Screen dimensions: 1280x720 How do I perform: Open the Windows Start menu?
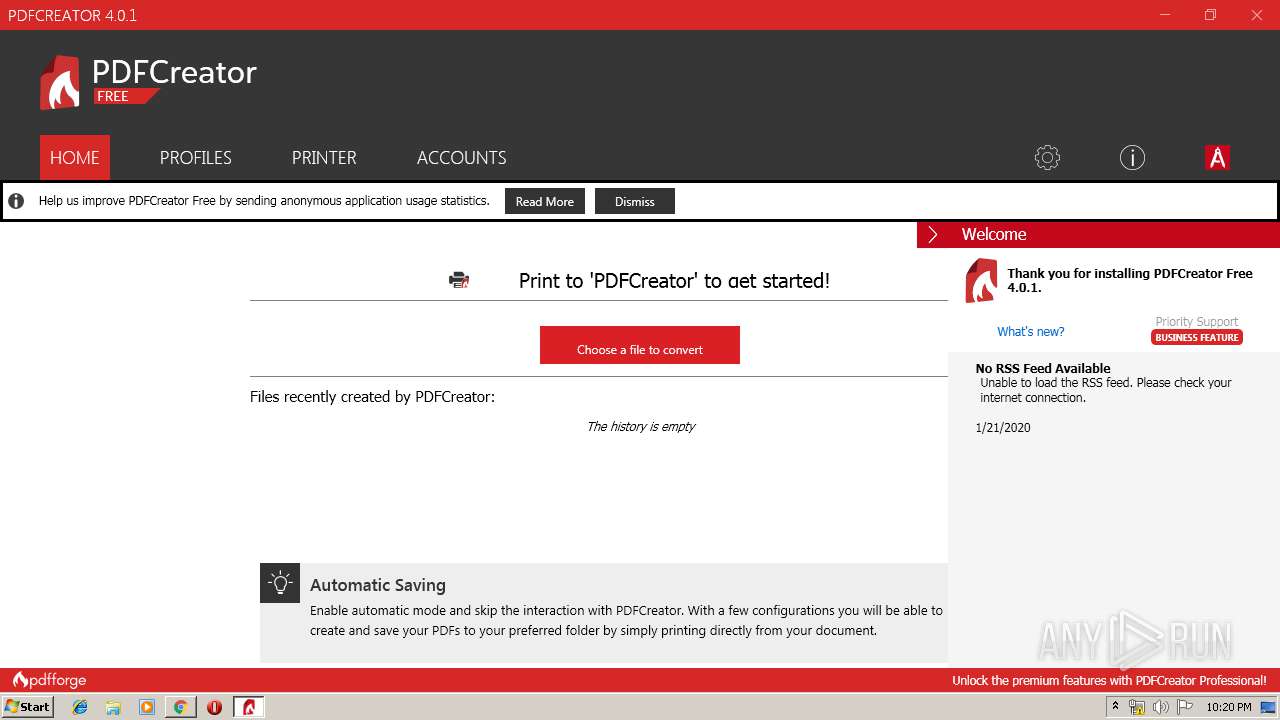27,706
